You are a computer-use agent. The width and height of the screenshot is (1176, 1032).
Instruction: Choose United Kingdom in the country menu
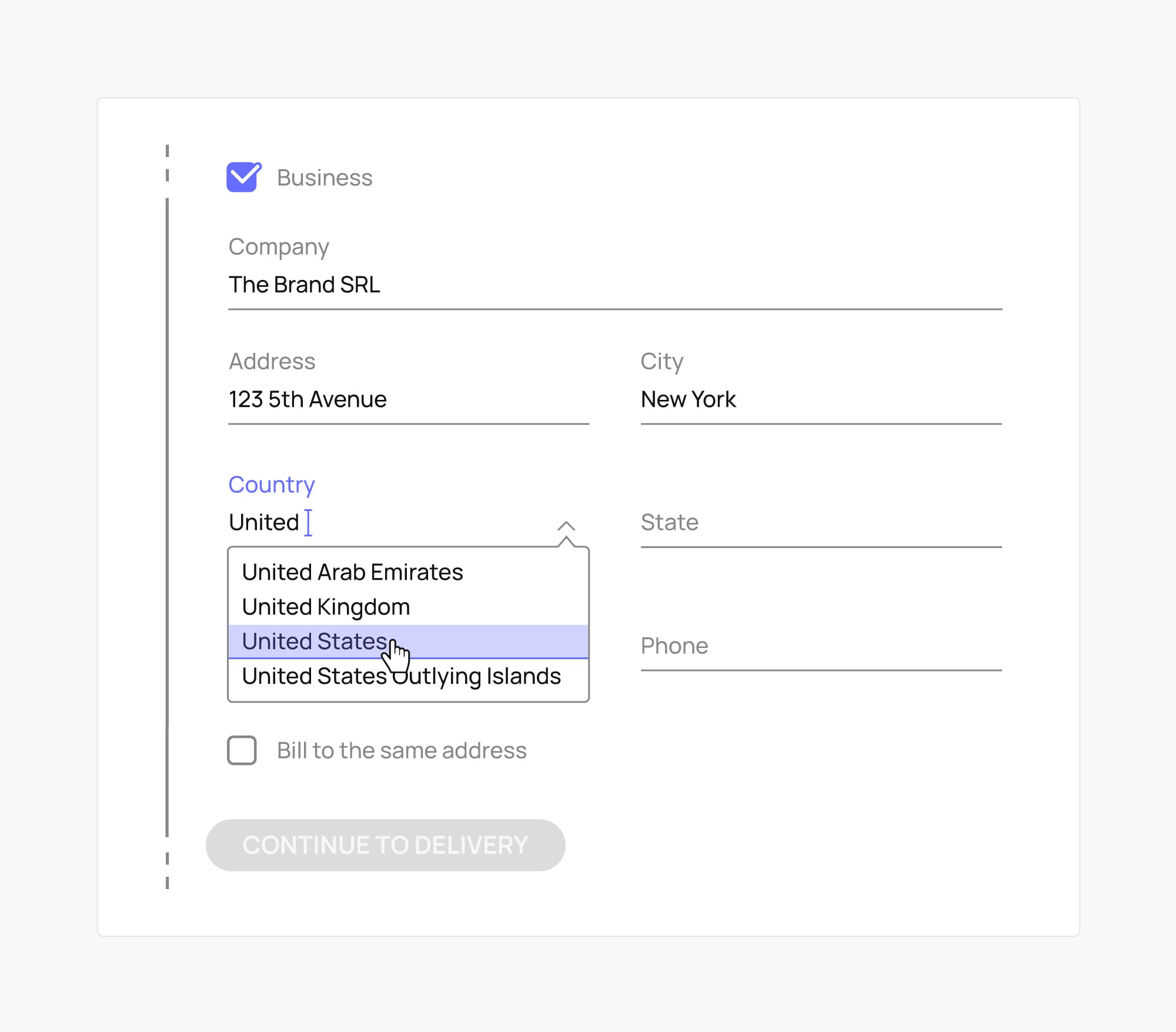click(325, 606)
